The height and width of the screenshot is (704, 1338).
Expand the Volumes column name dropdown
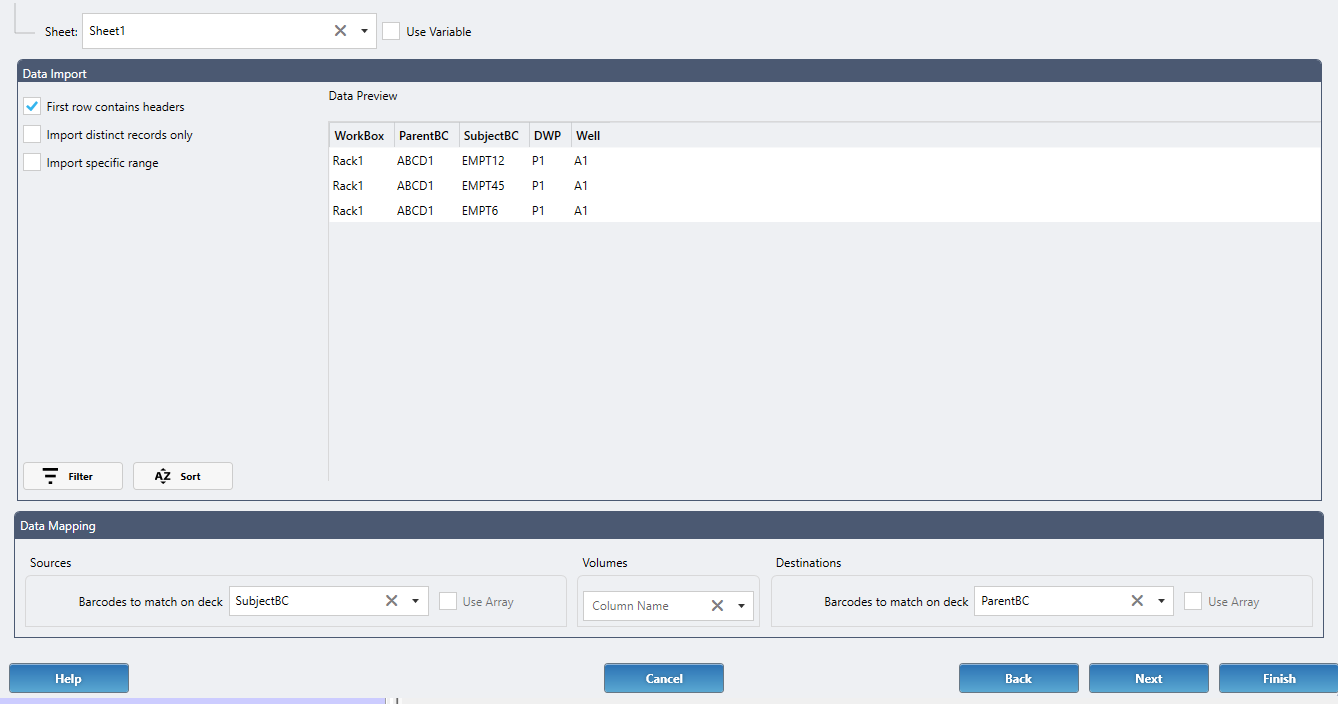pos(741,606)
